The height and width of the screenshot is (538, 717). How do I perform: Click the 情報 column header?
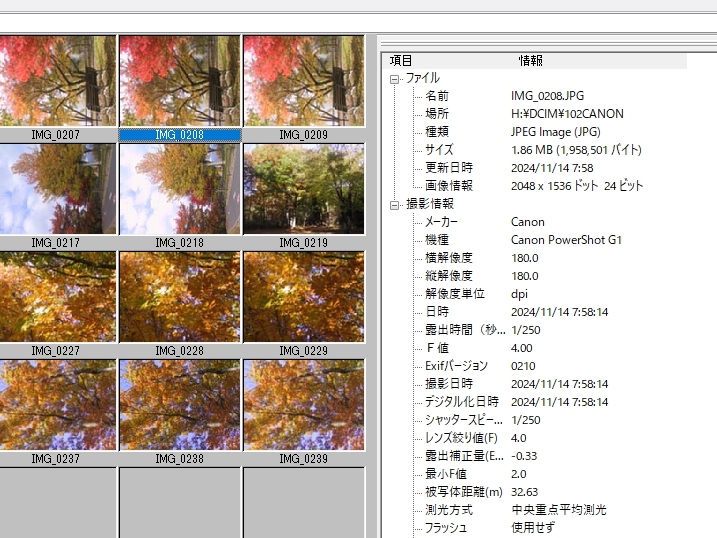click(530, 60)
